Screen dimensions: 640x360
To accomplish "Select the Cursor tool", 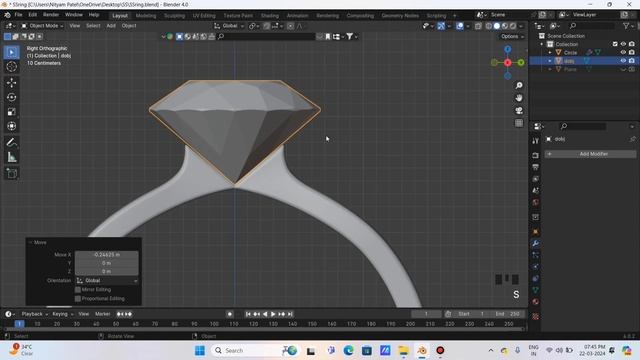I will point(11,67).
